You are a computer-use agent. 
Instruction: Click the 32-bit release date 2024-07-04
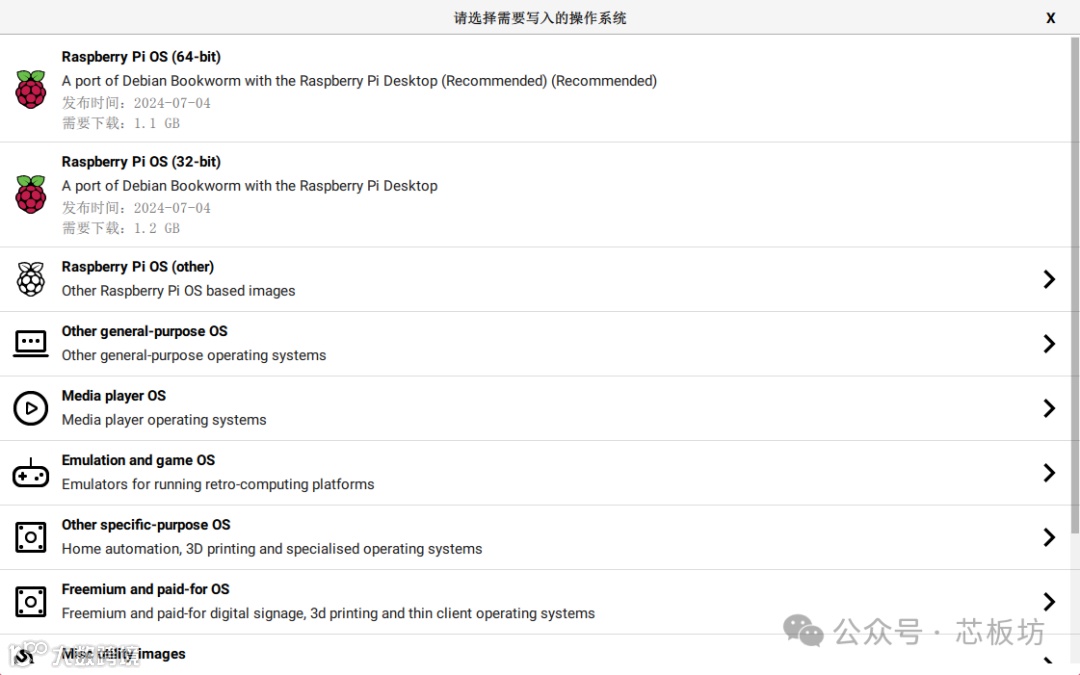point(136,208)
